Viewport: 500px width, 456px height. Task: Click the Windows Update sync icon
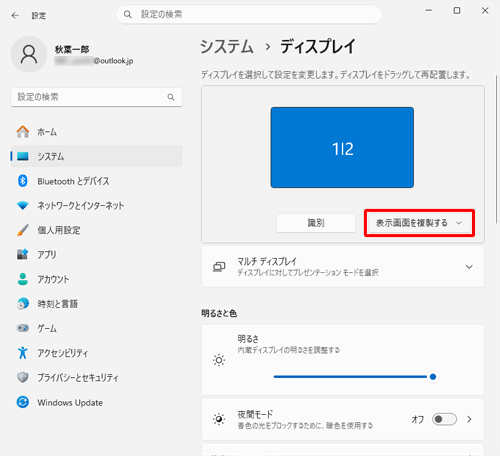click(x=23, y=402)
